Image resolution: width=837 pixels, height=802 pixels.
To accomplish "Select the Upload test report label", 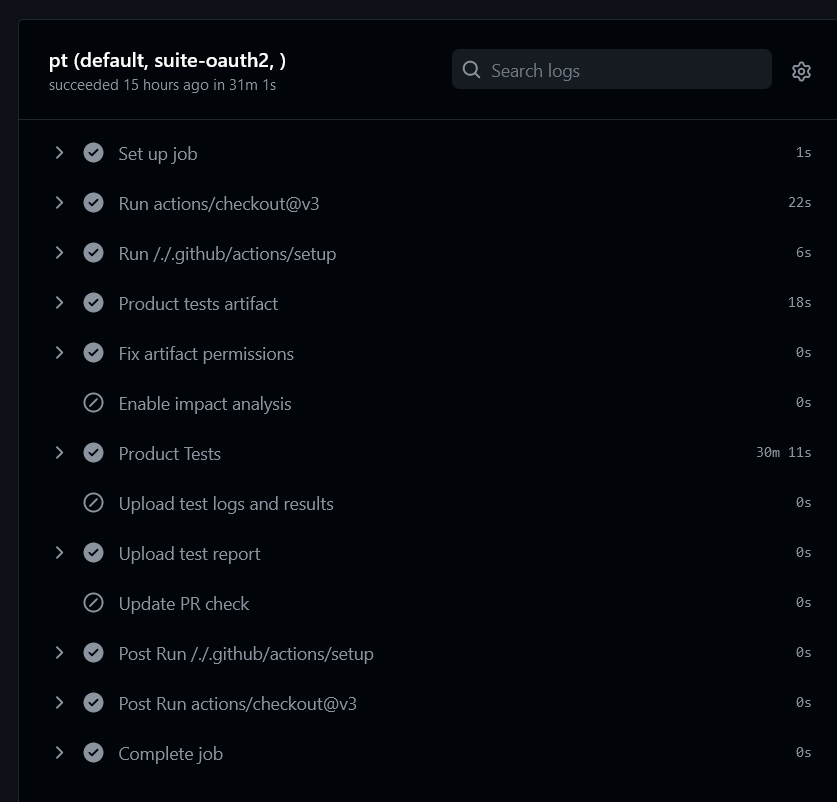I will (x=189, y=554).
